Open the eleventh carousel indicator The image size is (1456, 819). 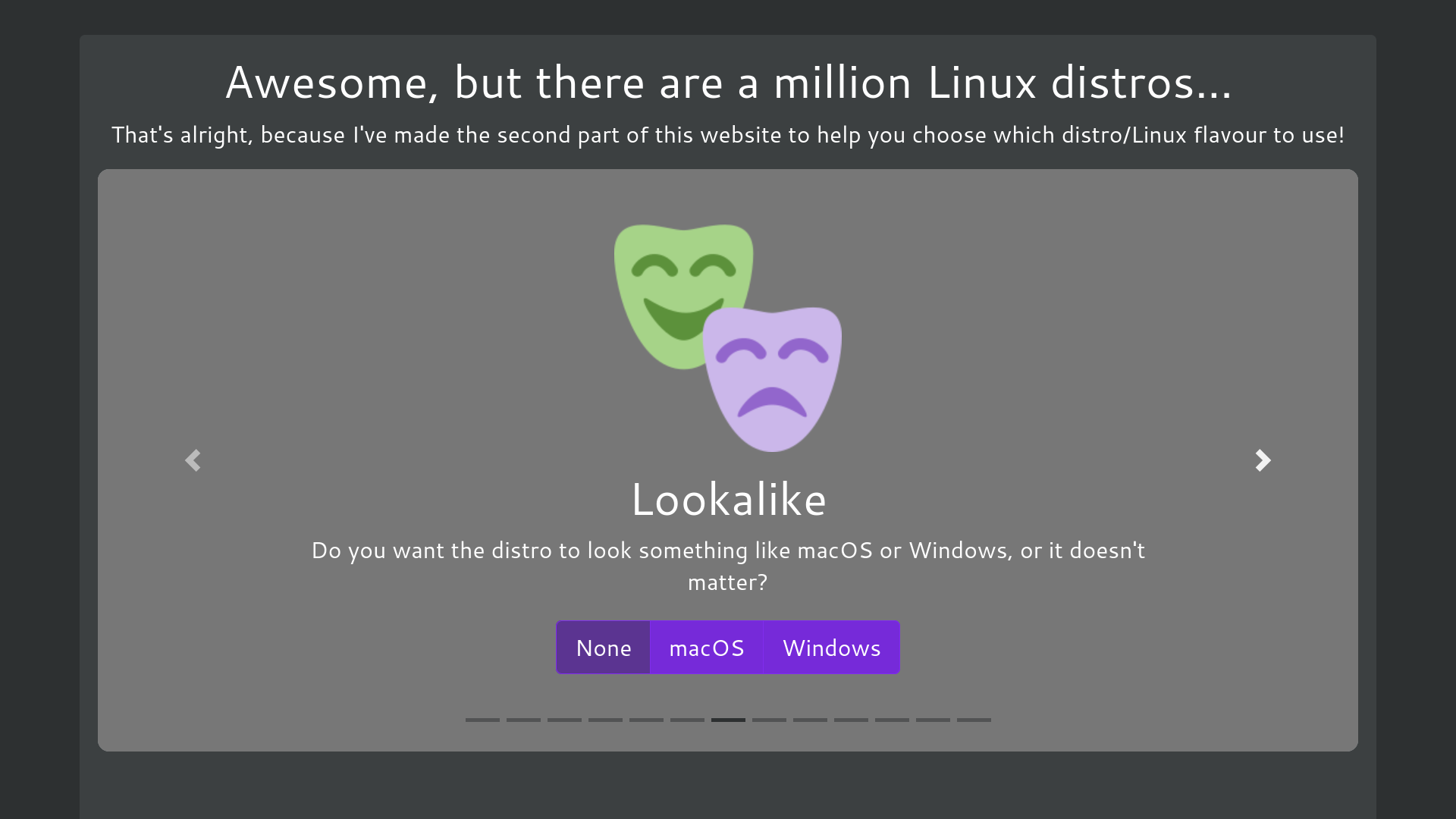click(x=892, y=720)
